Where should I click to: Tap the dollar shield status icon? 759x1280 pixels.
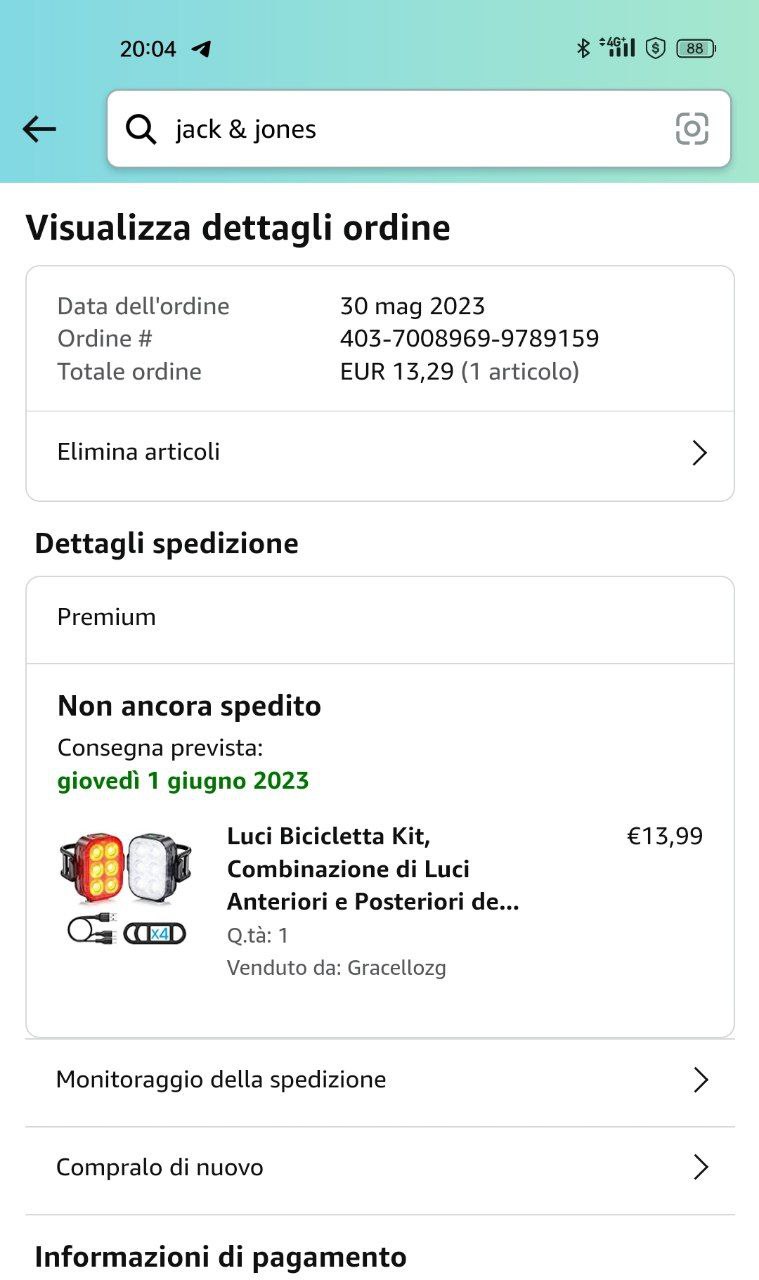coord(655,47)
